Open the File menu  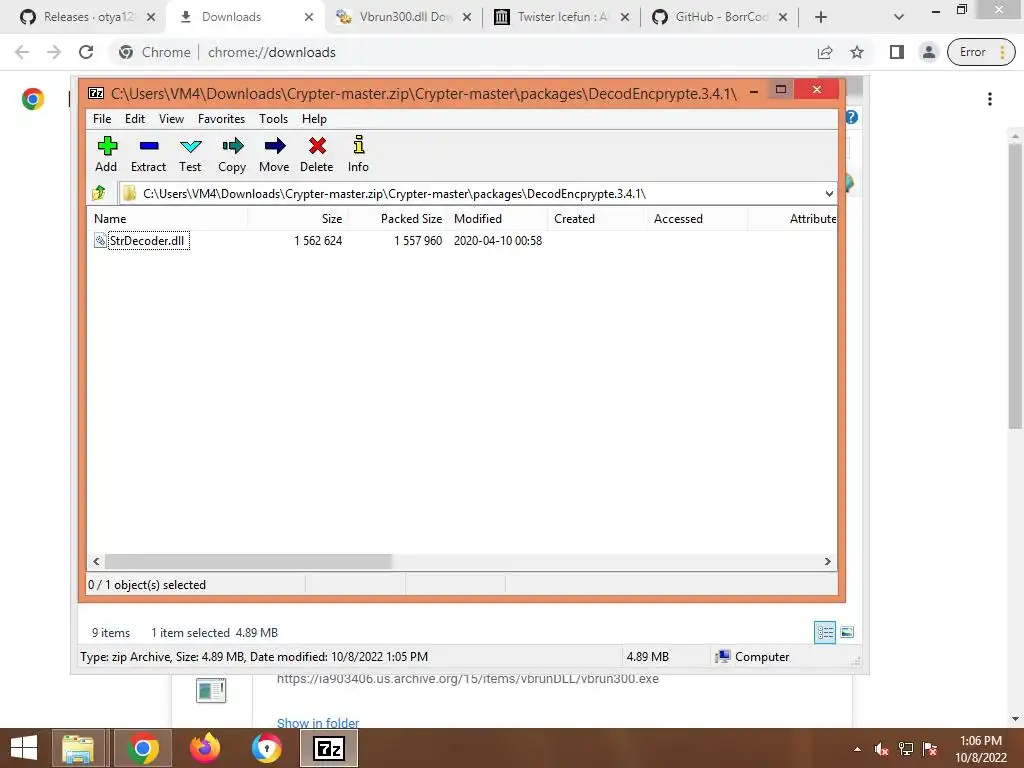[x=102, y=119]
